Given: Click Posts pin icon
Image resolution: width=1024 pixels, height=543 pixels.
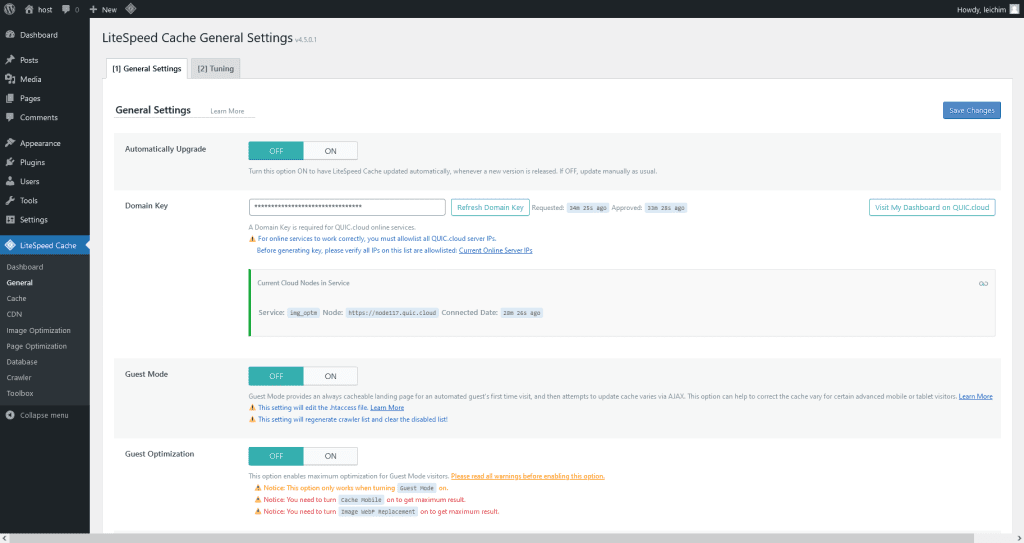Looking at the screenshot, I should (x=10, y=59).
